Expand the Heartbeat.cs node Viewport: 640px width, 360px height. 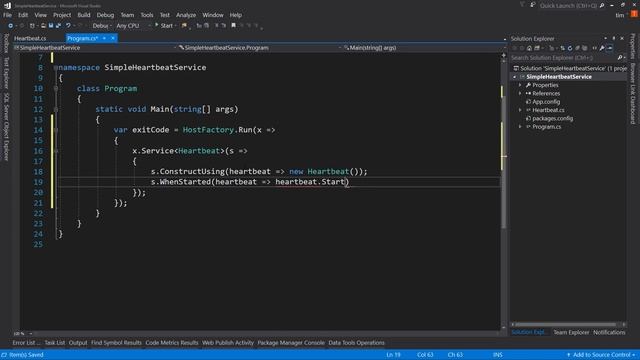click(520, 110)
